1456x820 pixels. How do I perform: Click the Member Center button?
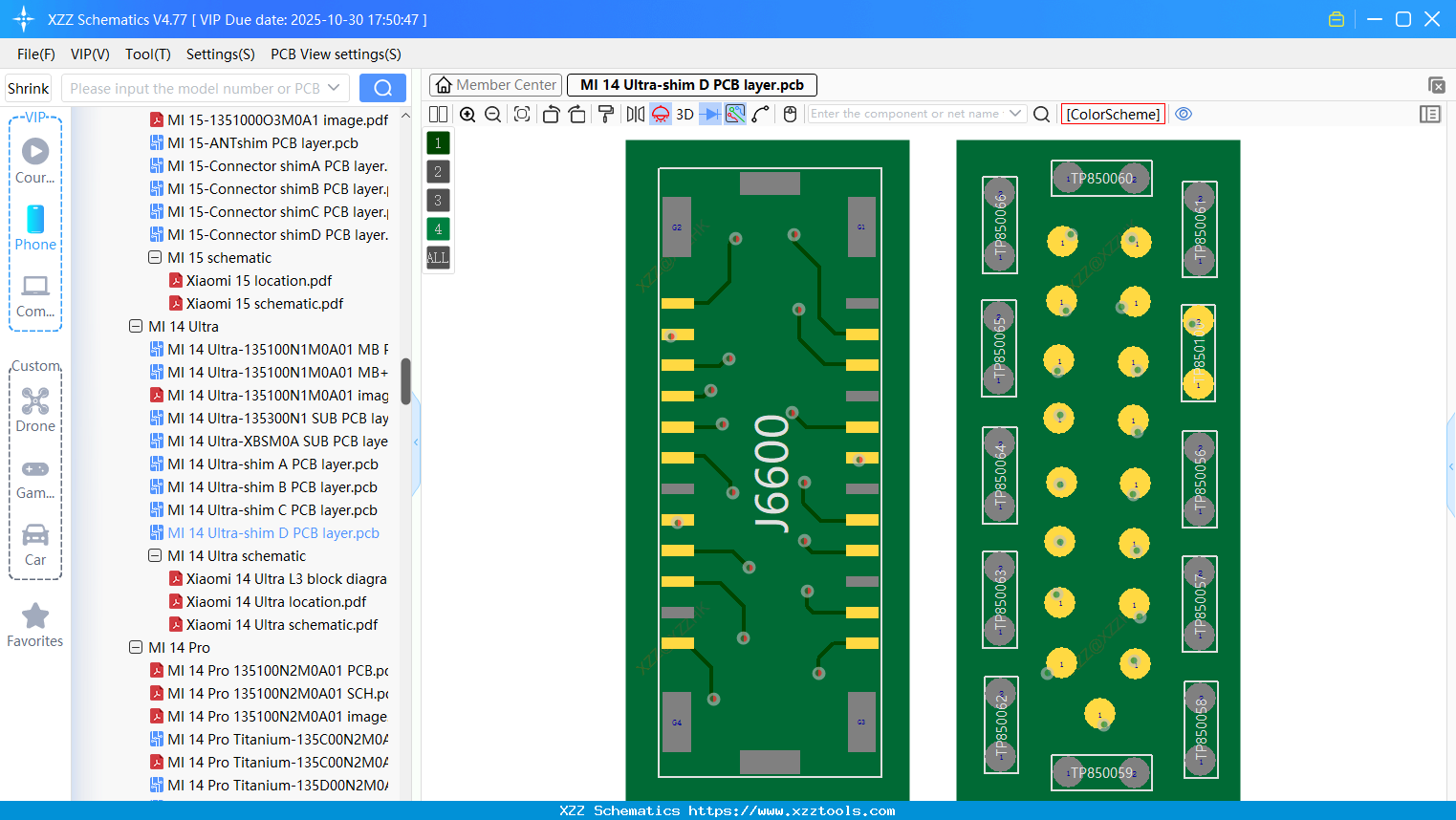[x=495, y=85]
